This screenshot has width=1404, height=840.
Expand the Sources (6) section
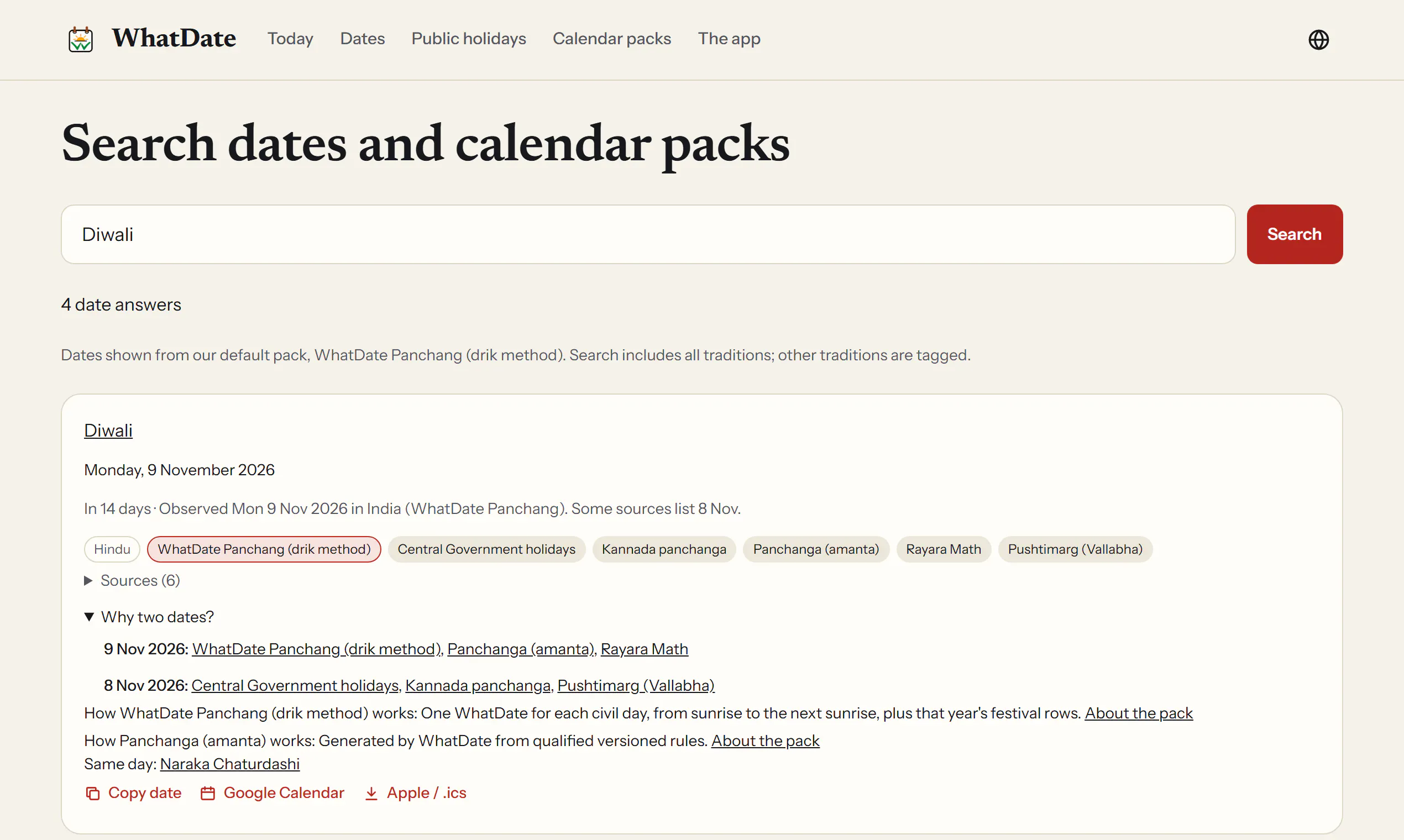click(132, 580)
